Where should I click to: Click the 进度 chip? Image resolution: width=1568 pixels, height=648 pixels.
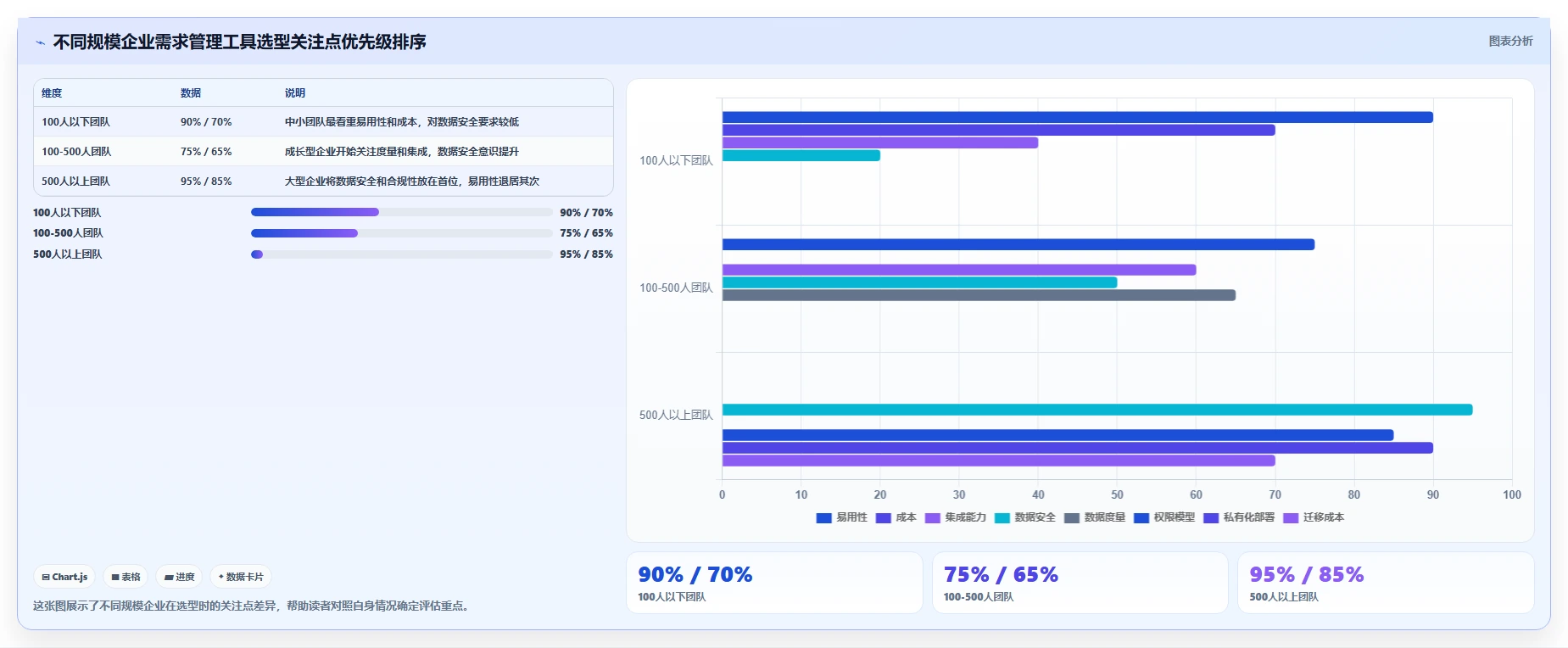coord(179,577)
